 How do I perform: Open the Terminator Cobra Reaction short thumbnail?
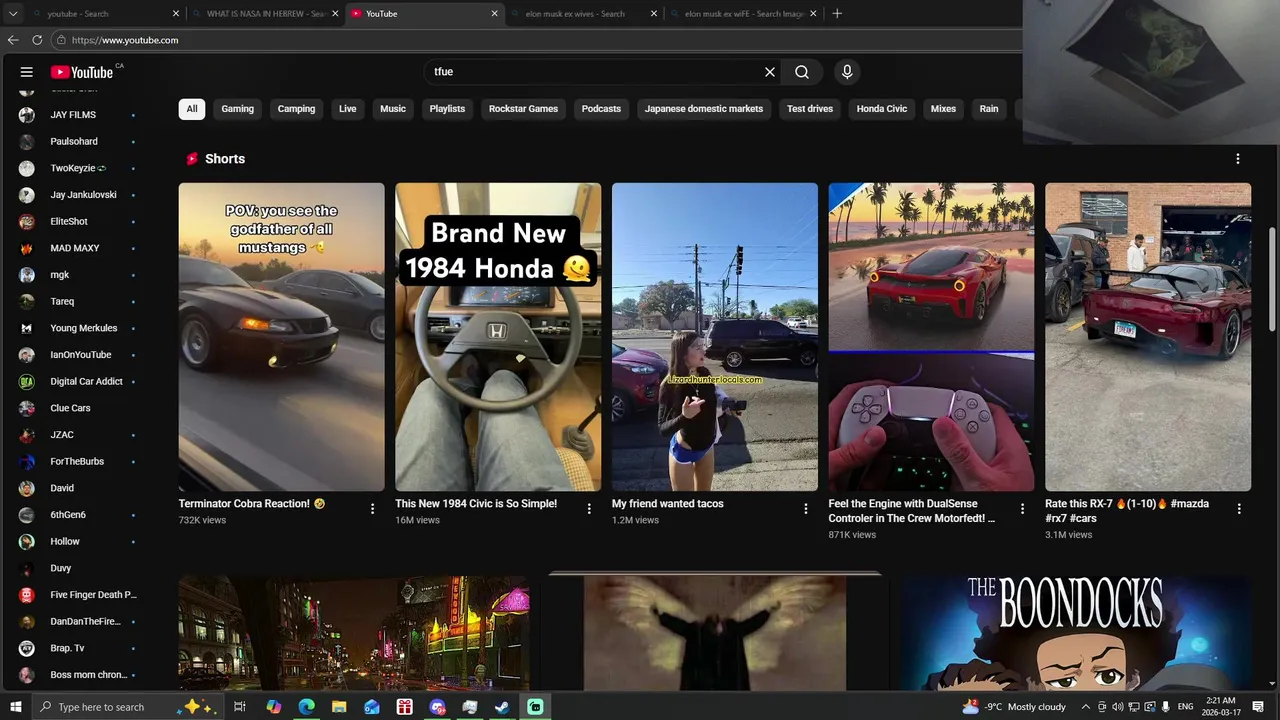tap(281, 337)
